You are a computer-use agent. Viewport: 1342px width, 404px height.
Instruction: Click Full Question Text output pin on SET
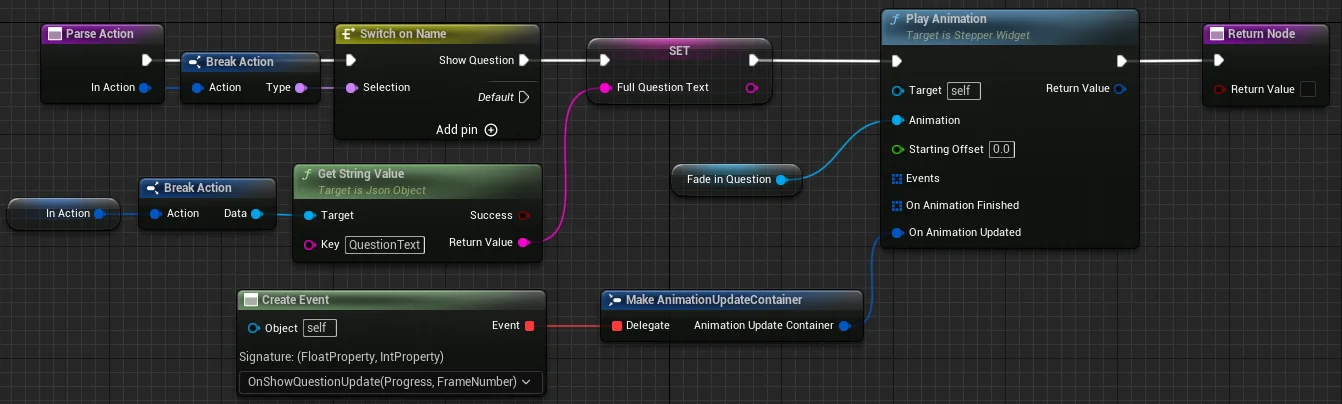click(752, 88)
